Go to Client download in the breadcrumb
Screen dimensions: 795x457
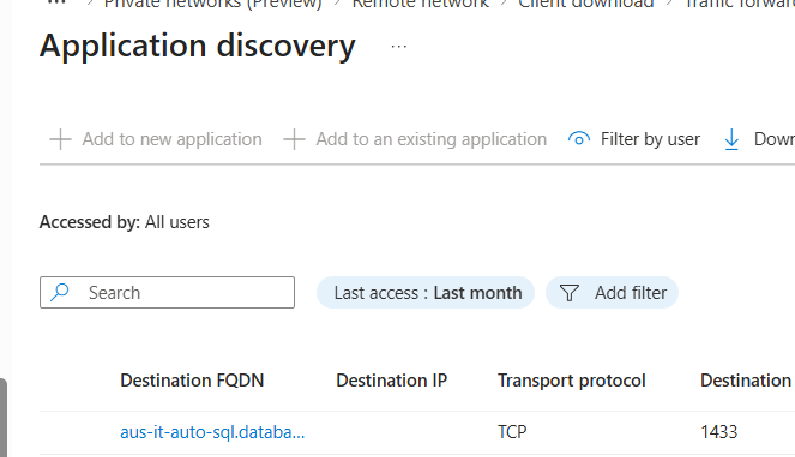585,4
